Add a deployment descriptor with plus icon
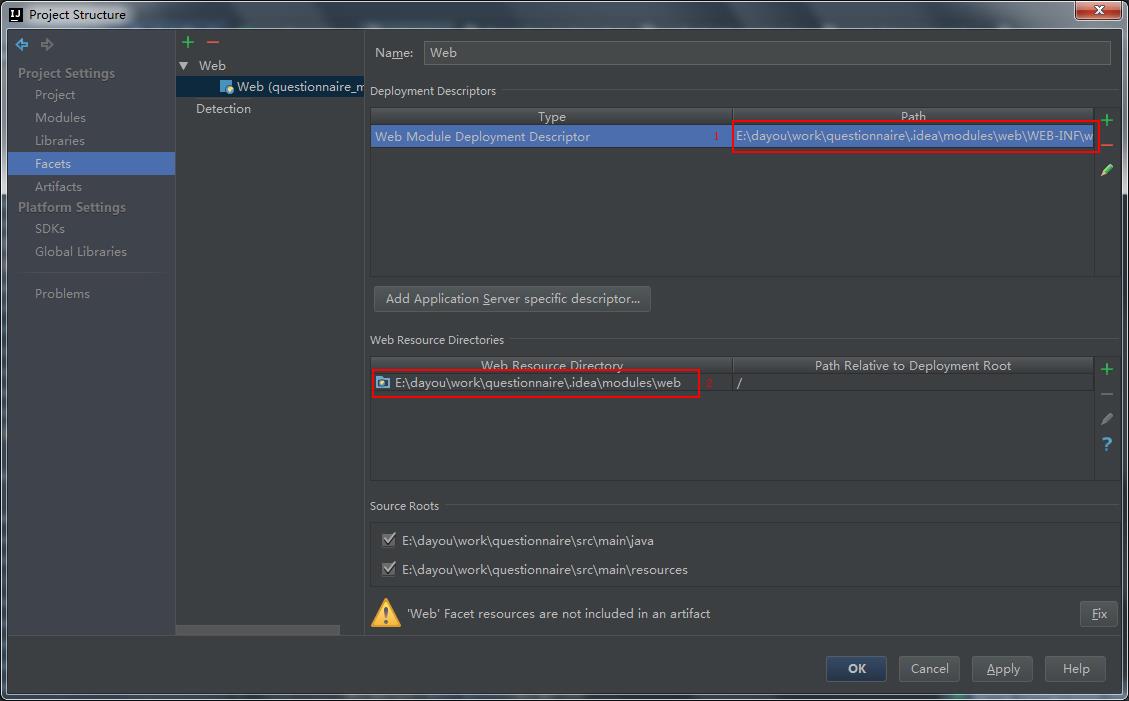Screen dimensions: 1129x701 1107,120
